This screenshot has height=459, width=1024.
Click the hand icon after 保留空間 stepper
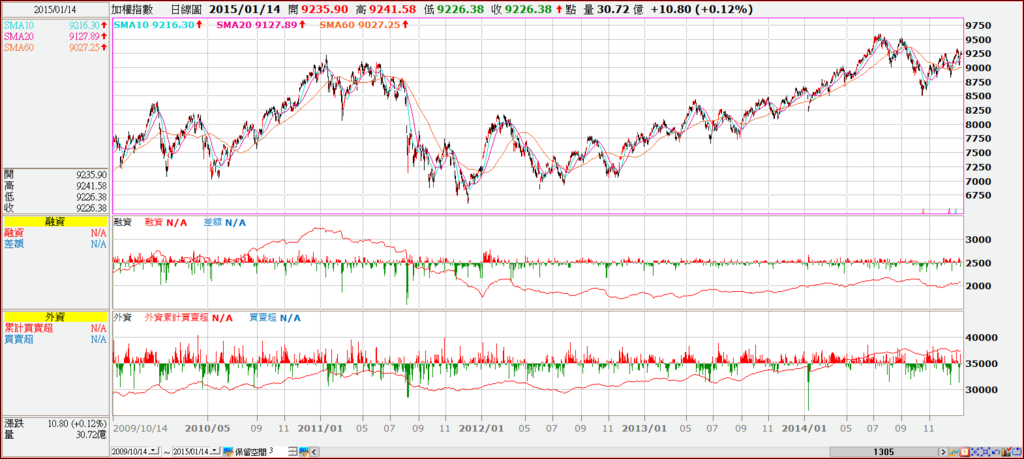[x=304, y=451]
